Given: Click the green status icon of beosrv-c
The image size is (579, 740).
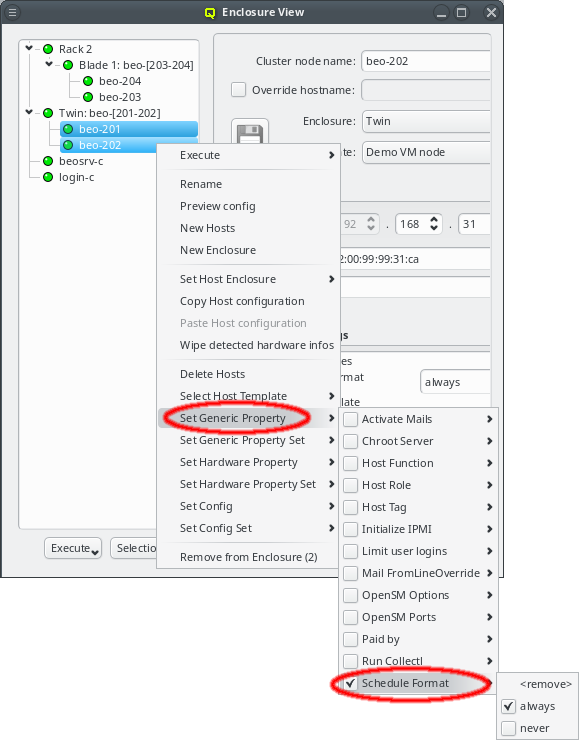Looking at the screenshot, I should pos(48,161).
